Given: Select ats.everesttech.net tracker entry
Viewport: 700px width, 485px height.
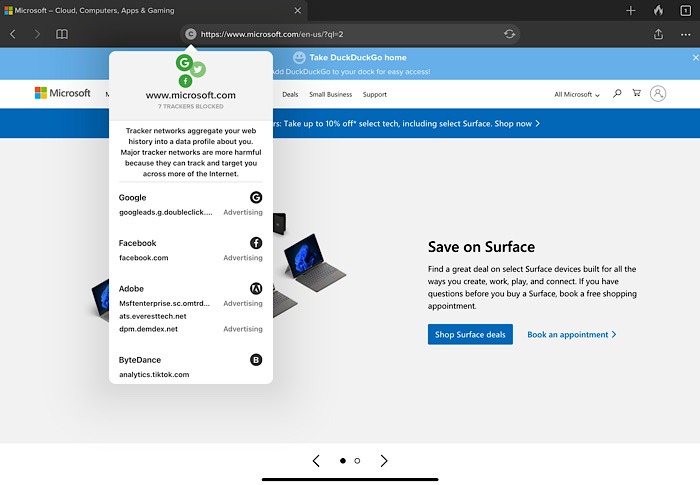Looking at the screenshot, I should 153,316.
